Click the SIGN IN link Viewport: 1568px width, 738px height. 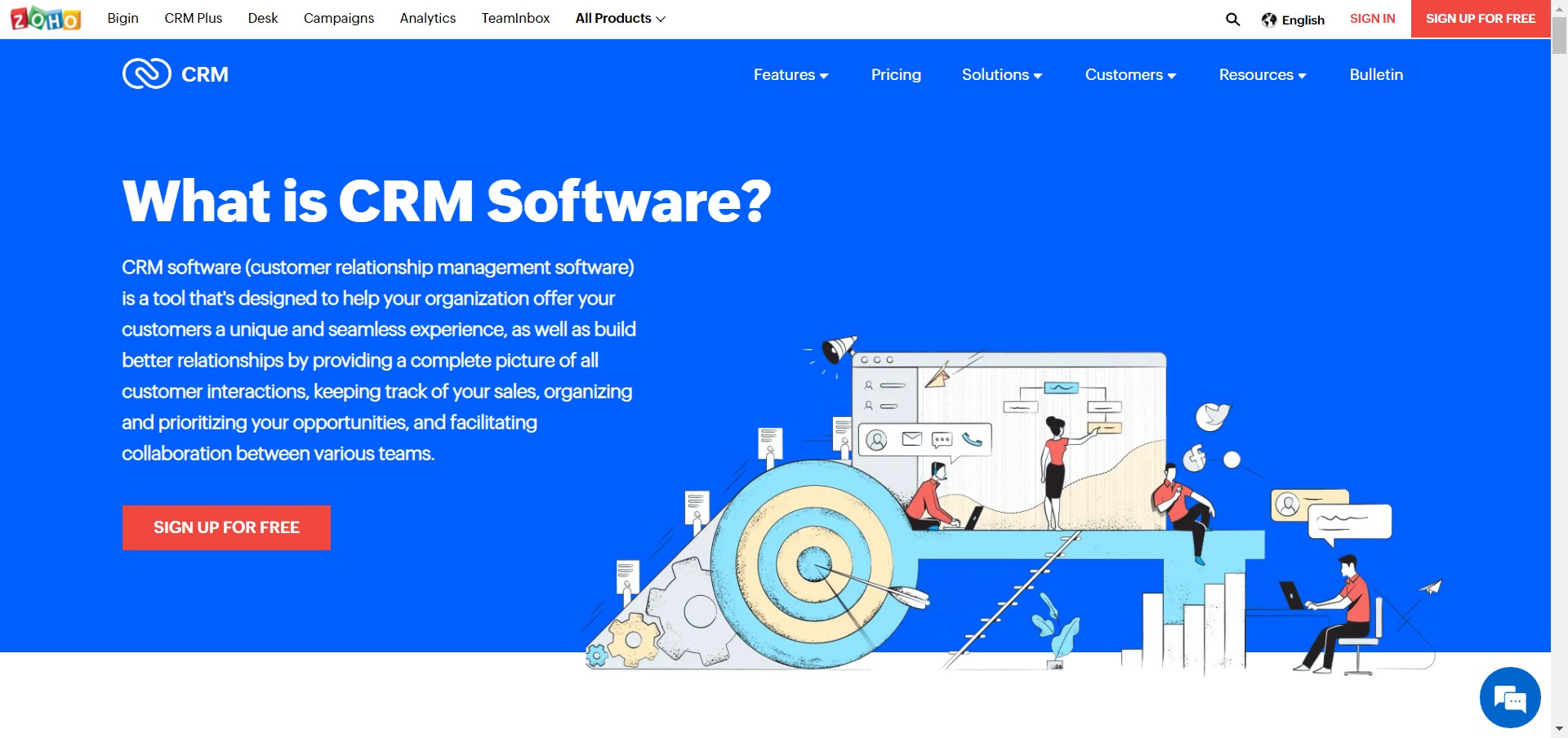pos(1372,18)
